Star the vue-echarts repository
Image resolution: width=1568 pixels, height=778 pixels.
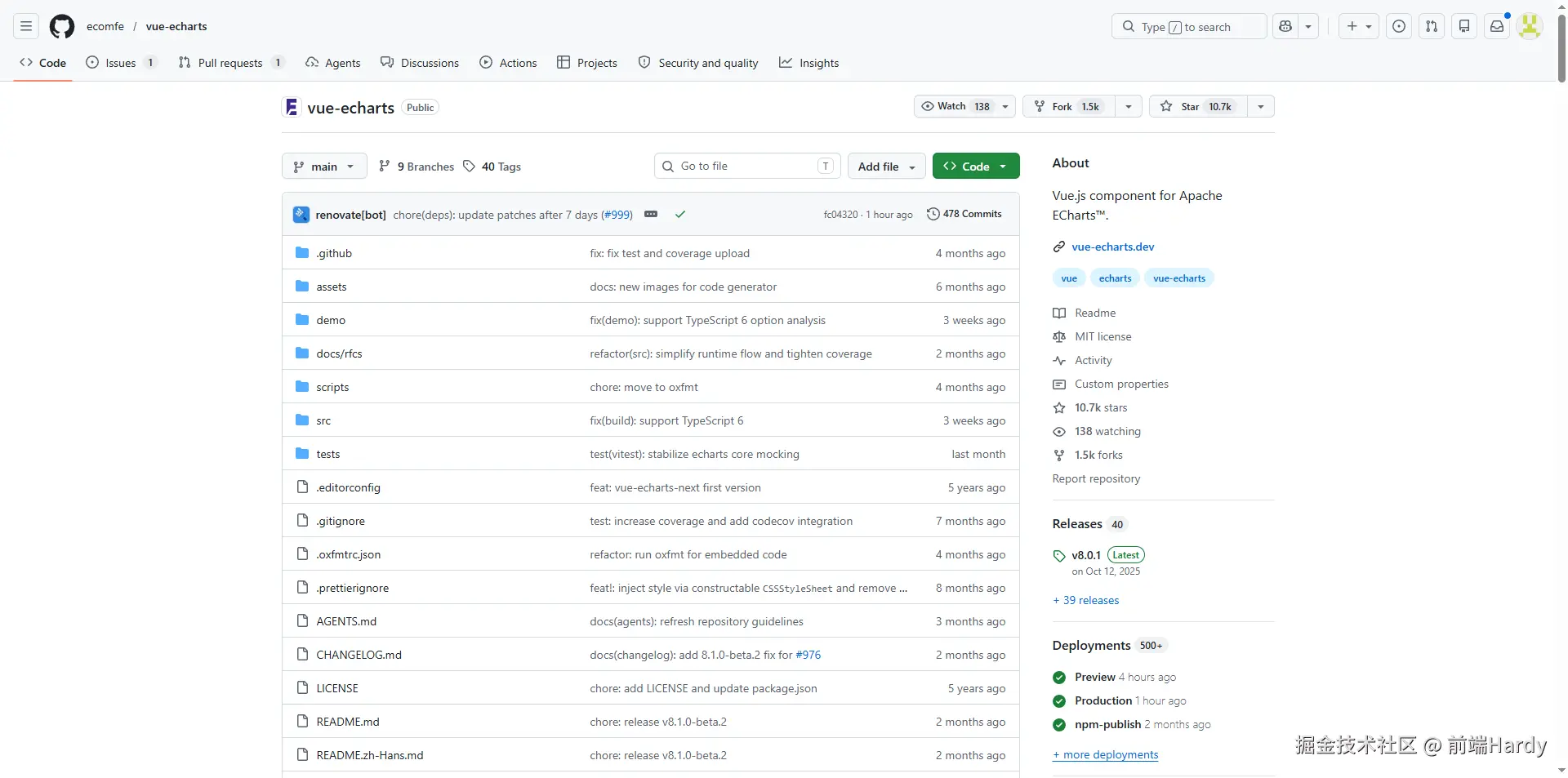click(1194, 106)
